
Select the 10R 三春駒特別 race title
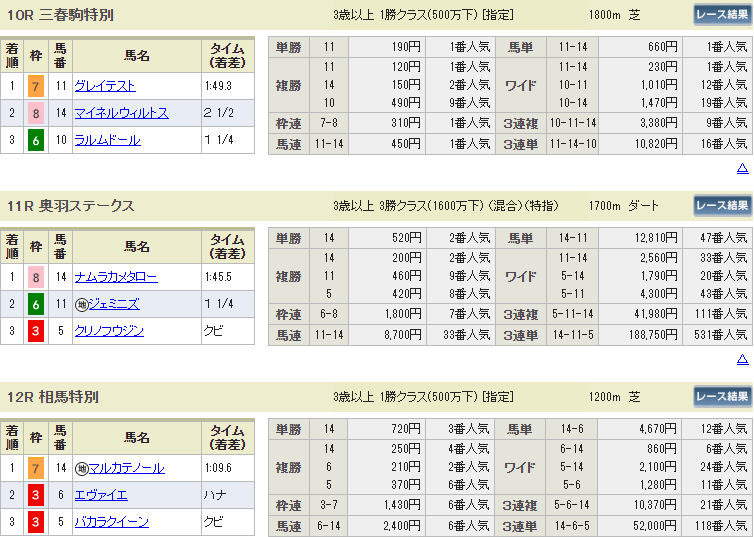[61, 15]
